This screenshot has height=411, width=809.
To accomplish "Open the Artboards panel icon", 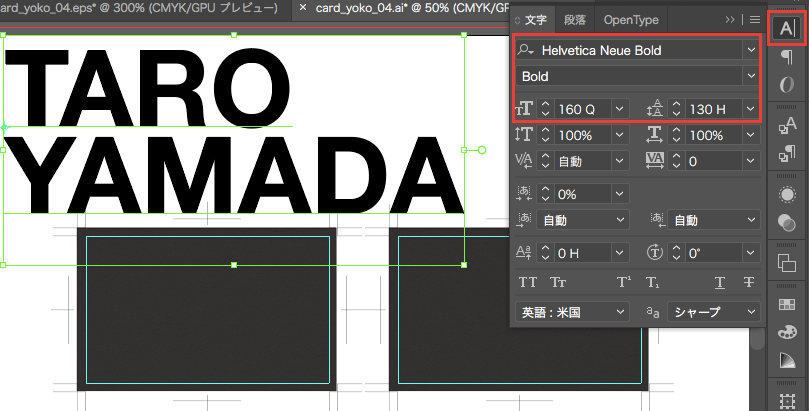I will pos(787,396).
